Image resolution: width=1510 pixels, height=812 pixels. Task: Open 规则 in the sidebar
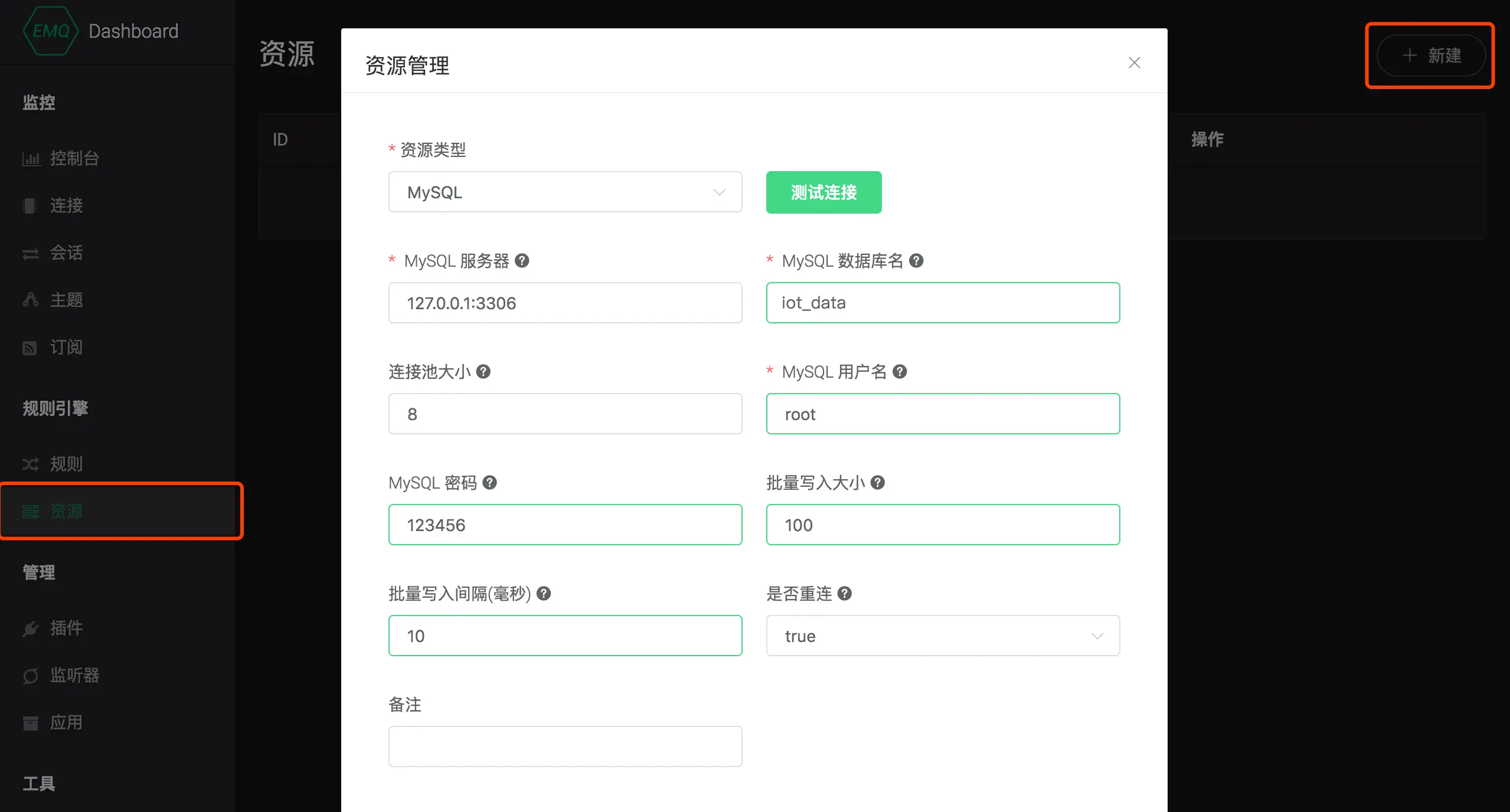[x=66, y=464]
